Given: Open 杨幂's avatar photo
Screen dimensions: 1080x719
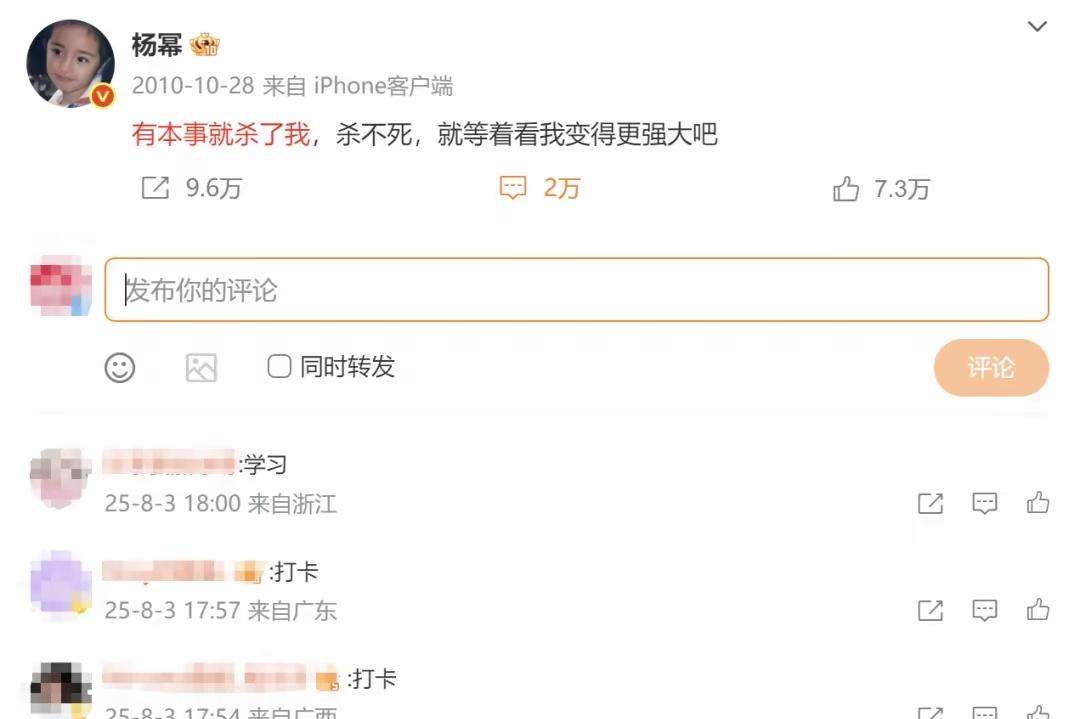Looking at the screenshot, I should (70, 63).
